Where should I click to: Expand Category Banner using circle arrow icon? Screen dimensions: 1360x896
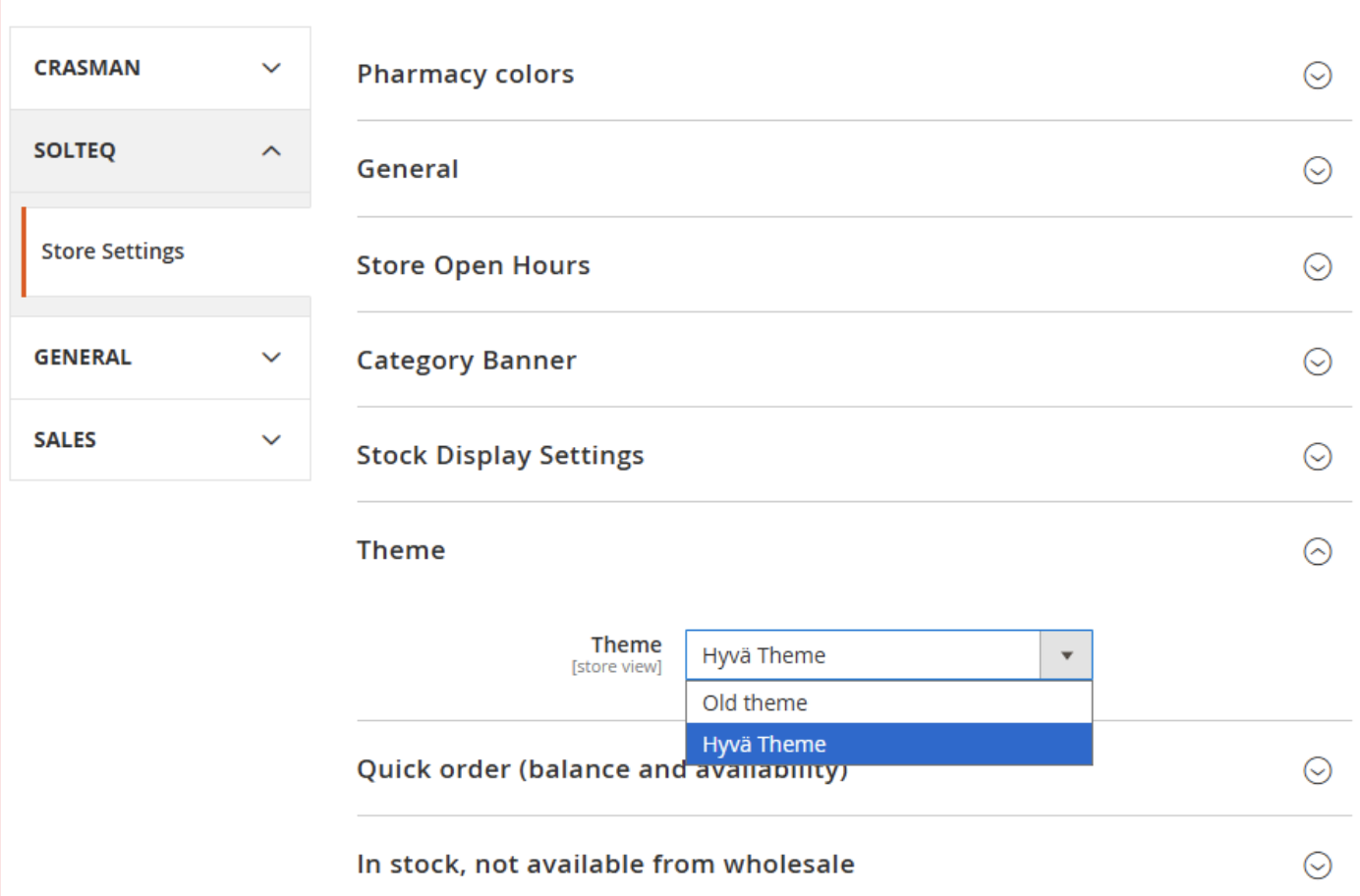(1317, 362)
